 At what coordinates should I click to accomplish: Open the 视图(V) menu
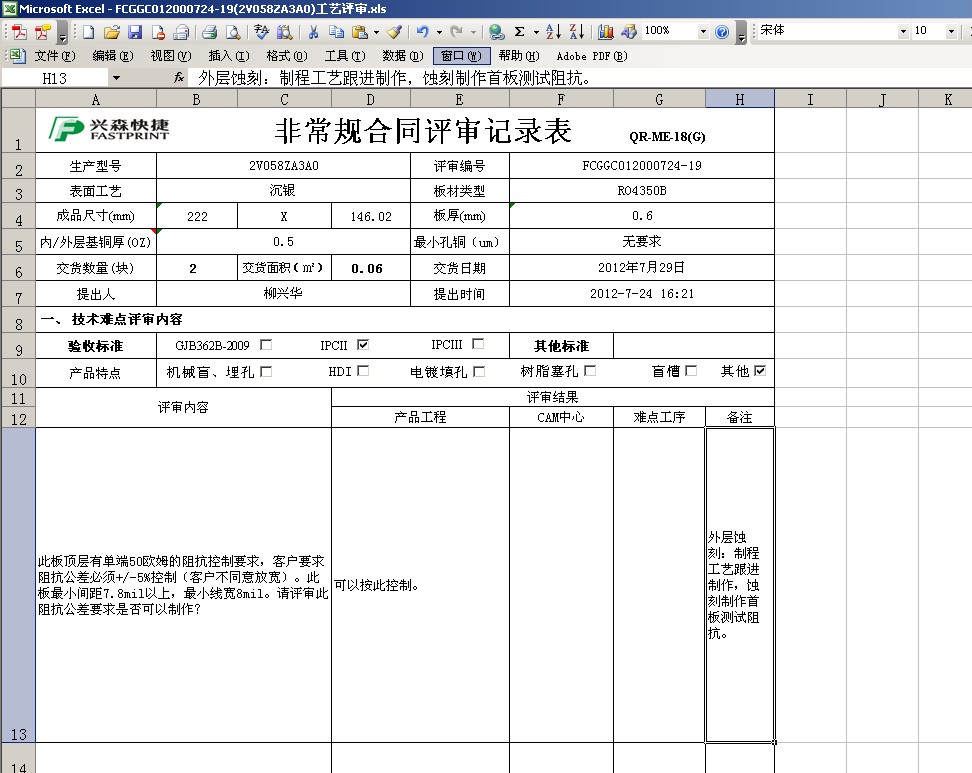(170, 56)
